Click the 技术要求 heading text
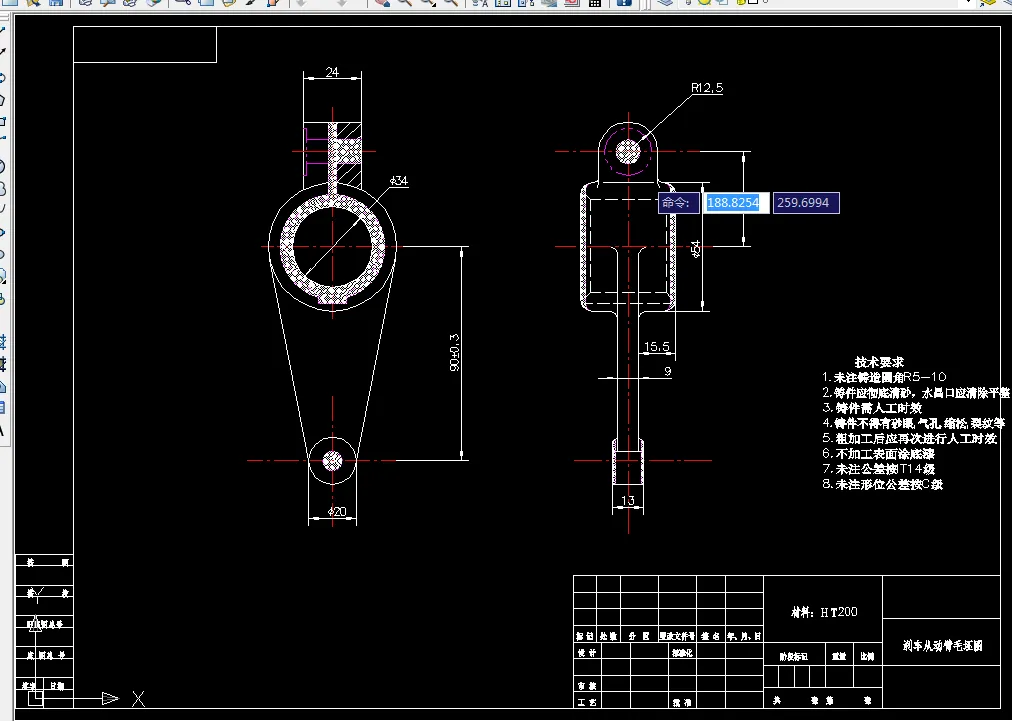Viewport: 1012px width, 721px height. [x=879, y=363]
